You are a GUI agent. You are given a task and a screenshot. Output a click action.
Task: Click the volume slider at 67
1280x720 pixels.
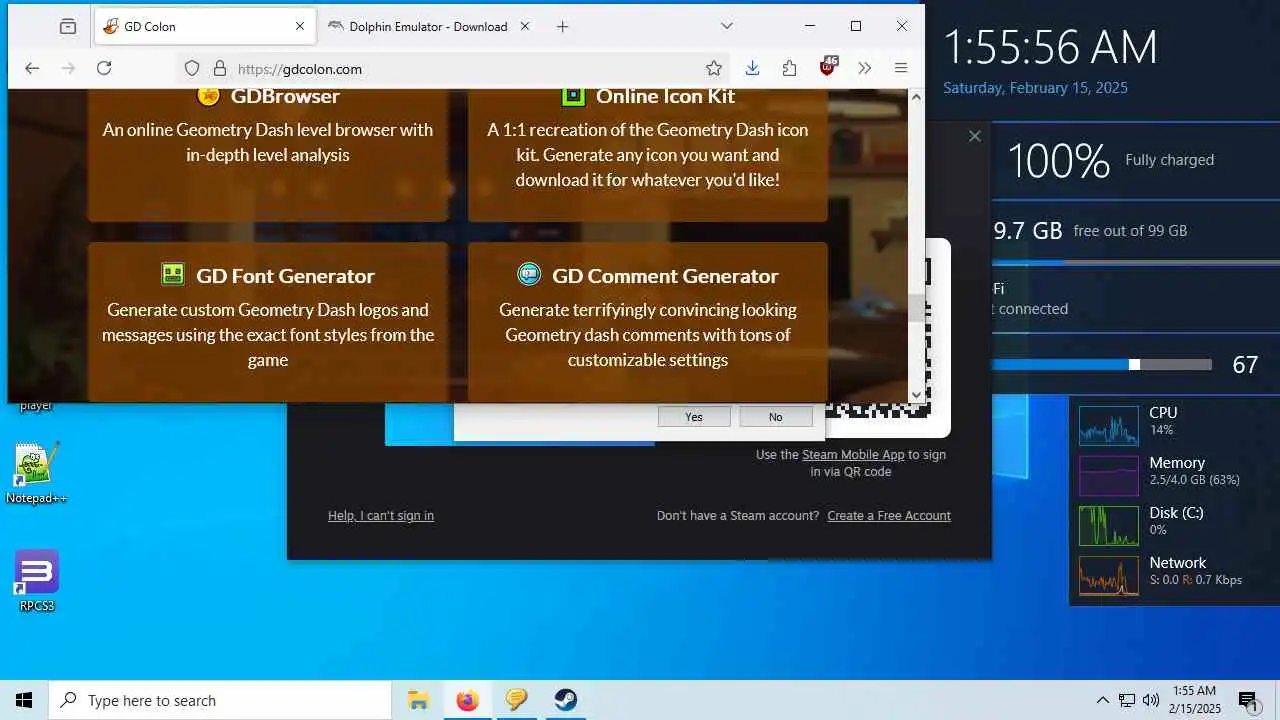(x=1102, y=365)
